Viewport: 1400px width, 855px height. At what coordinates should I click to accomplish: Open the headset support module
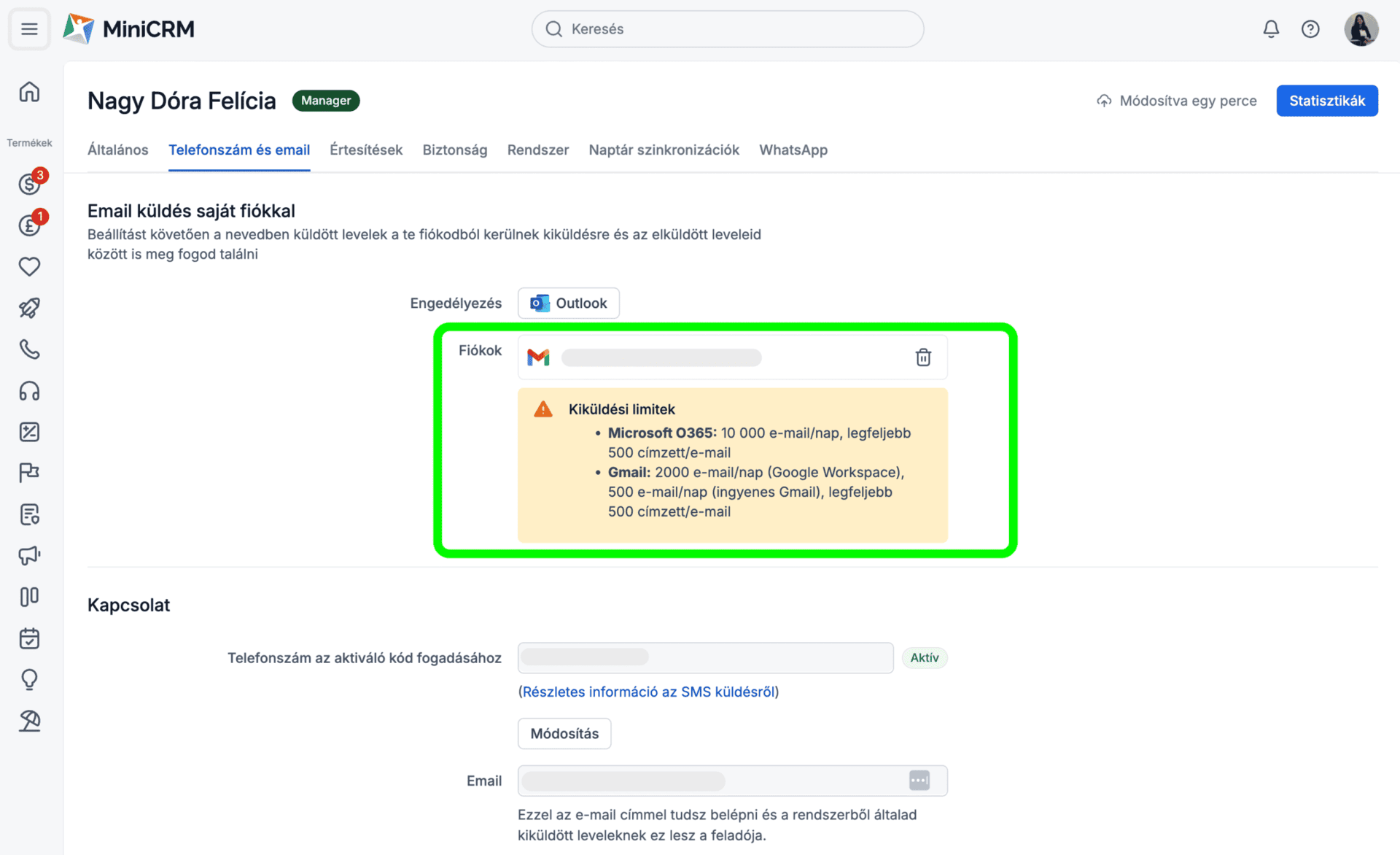tap(29, 391)
